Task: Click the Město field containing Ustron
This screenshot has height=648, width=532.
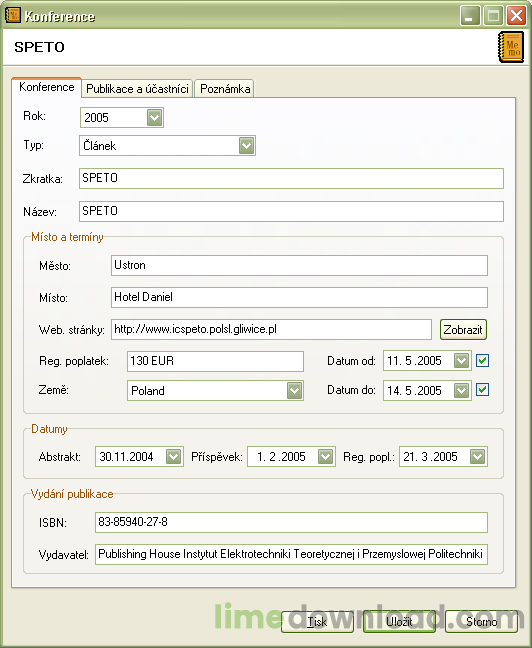Action: (299, 265)
